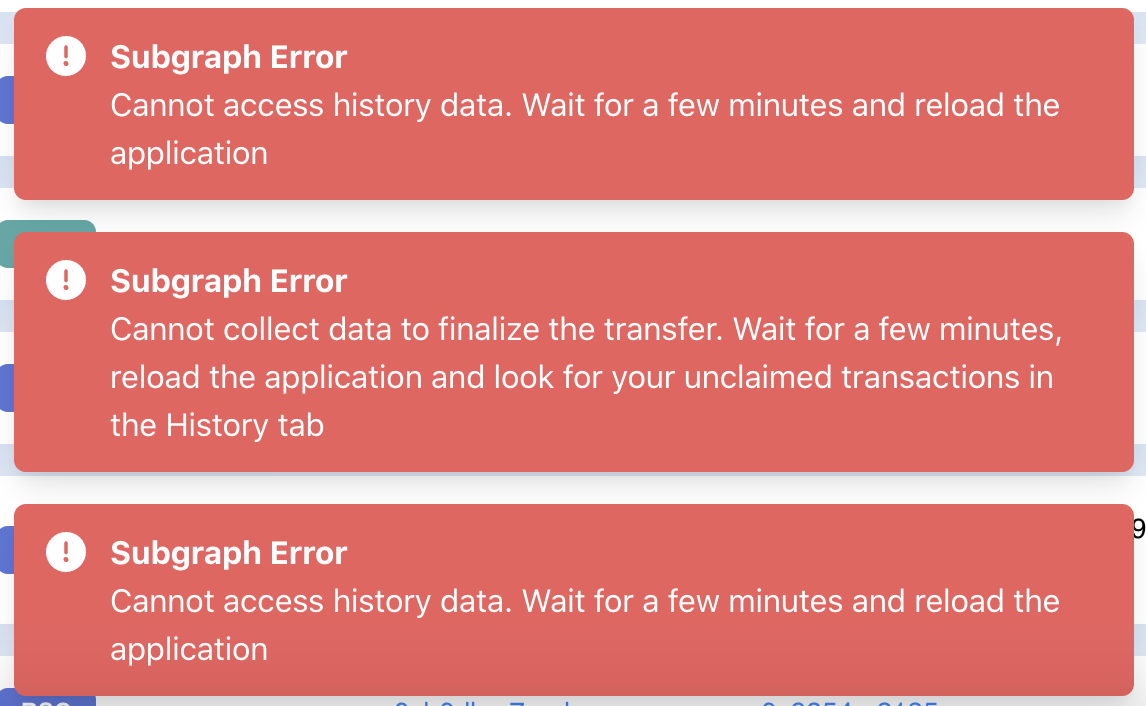The width and height of the screenshot is (1146, 706).
Task: Select the alert icon on the bottom Subgraph Error toast
Action: pyautogui.click(x=65, y=552)
